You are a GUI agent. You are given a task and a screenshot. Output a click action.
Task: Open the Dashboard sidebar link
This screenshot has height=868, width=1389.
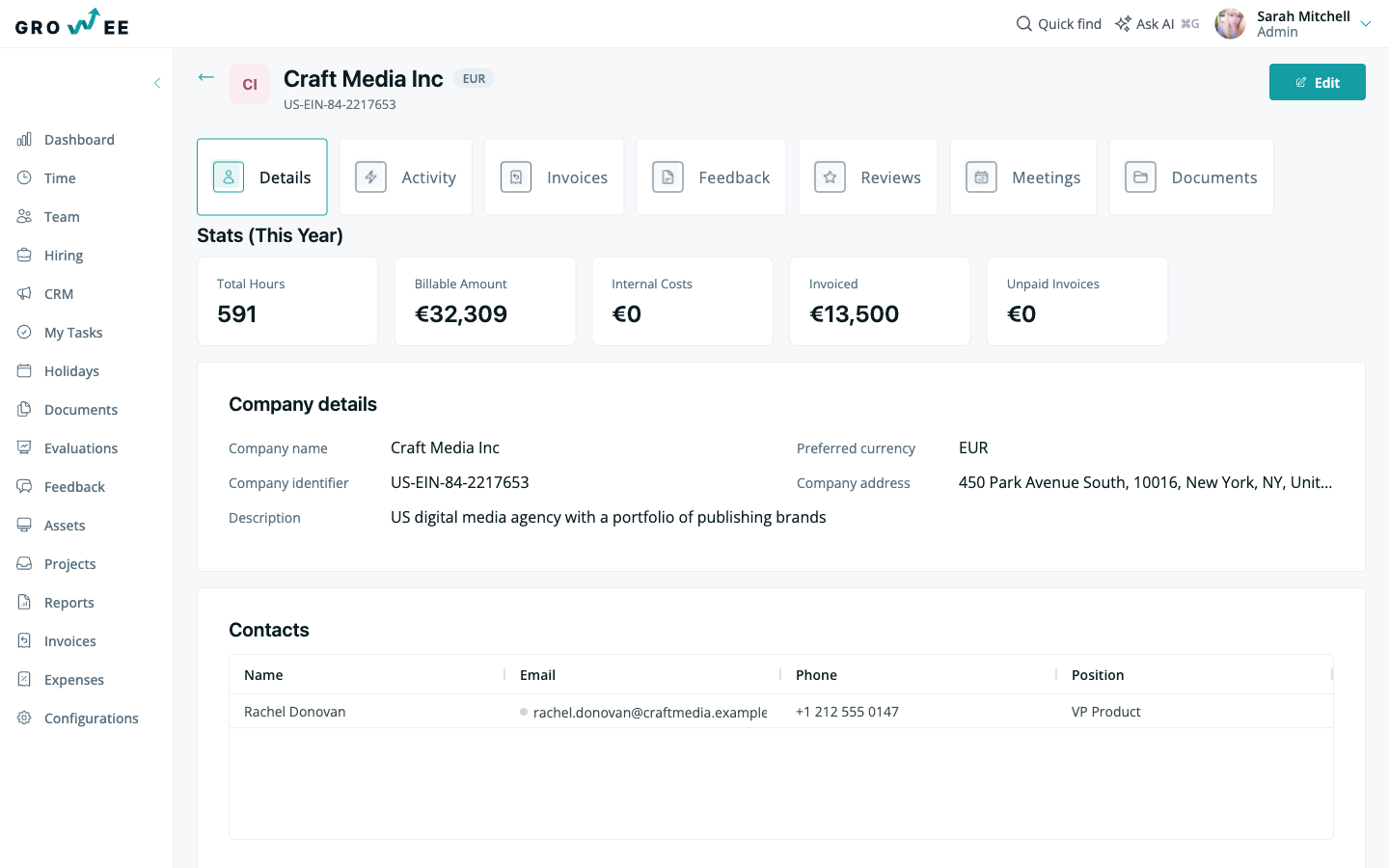(x=79, y=139)
